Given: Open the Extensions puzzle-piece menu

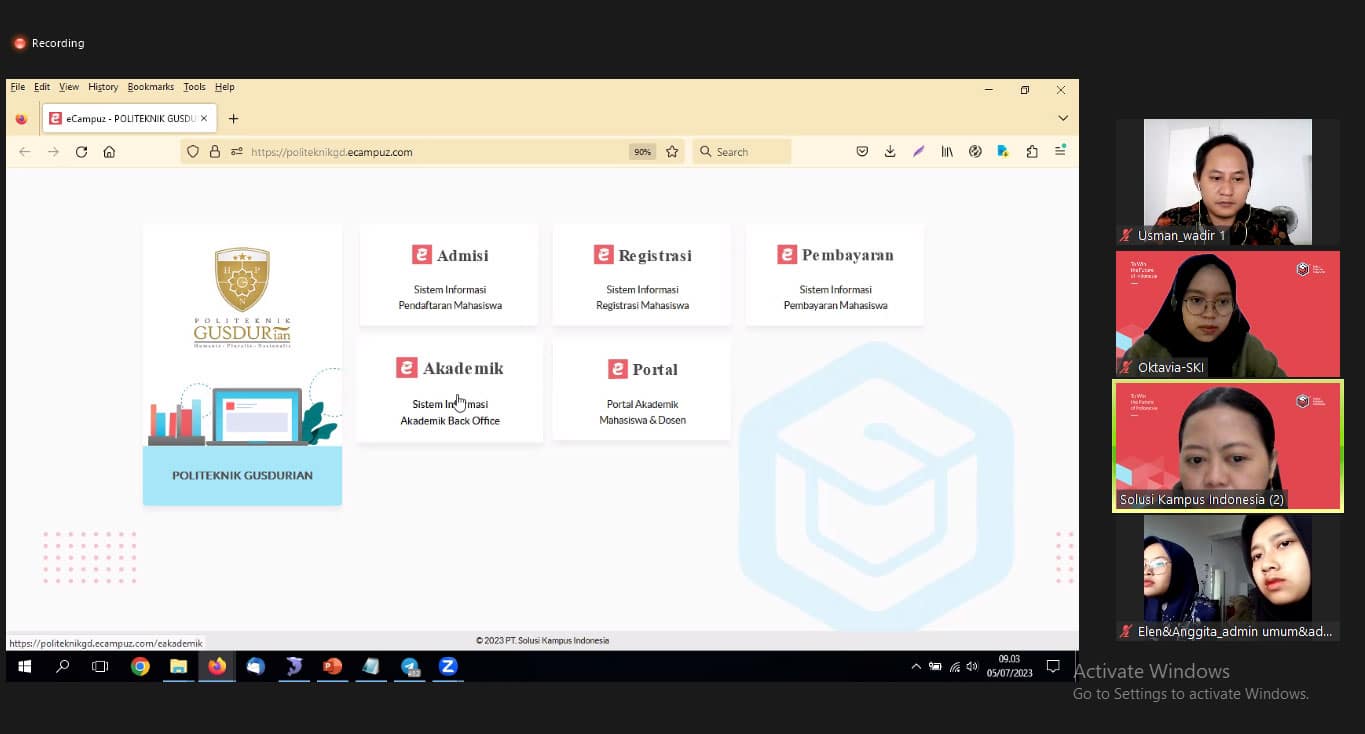Looking at the screenshot, I should pos(1032,152).
